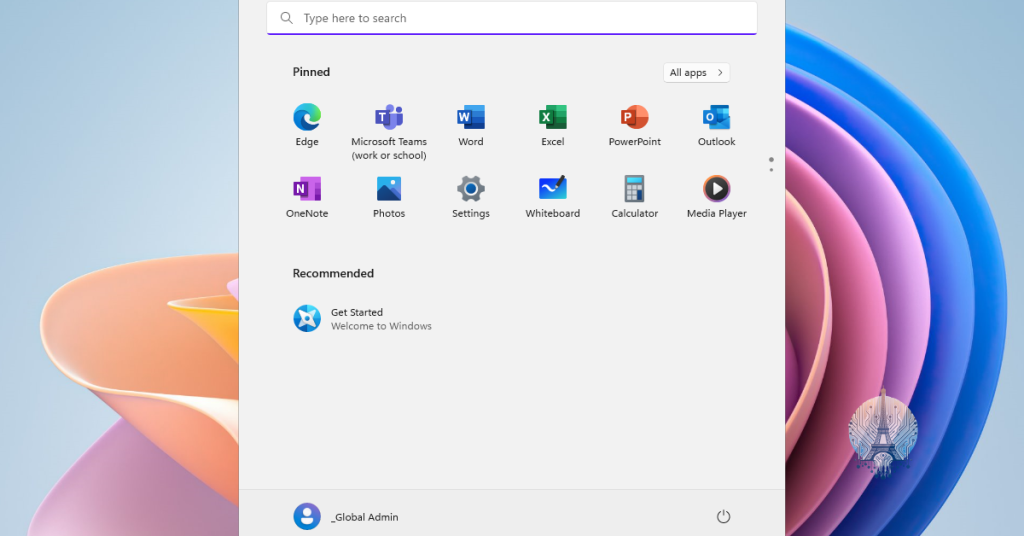Click the _Global Admin account name
Screen dimensions: 1024x536
364,517
